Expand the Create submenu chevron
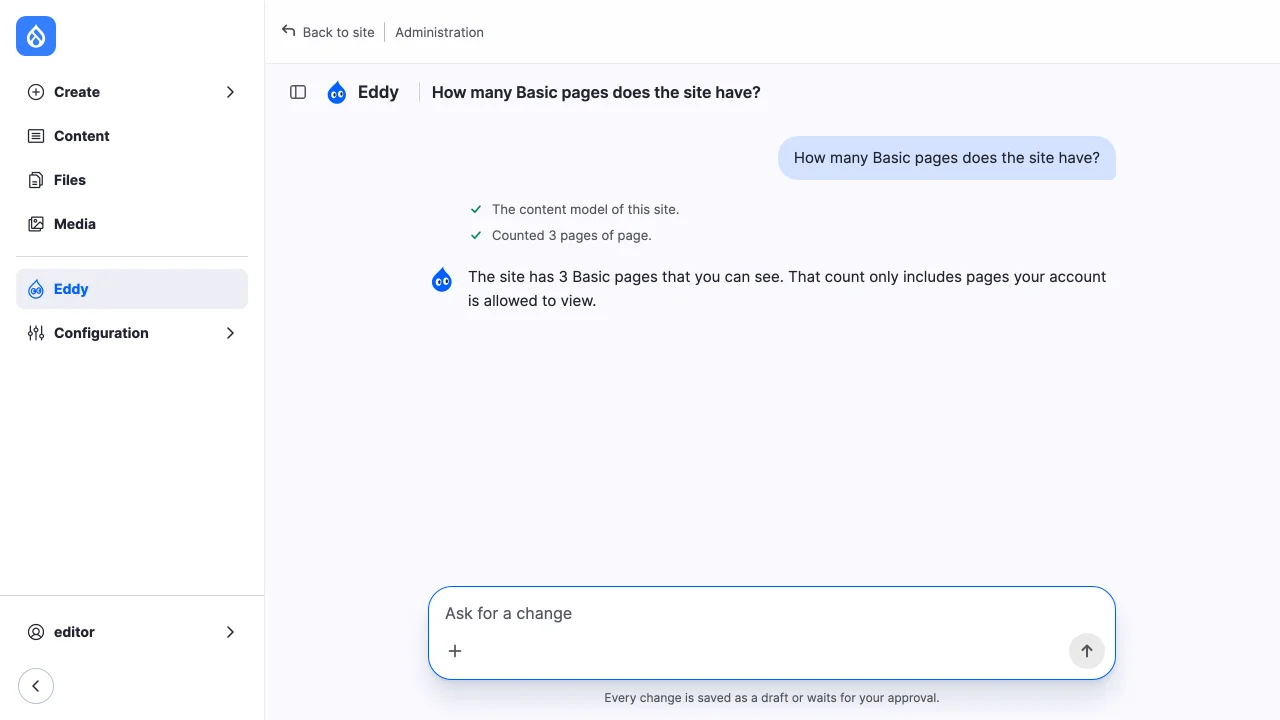 [x=230, y=92]
